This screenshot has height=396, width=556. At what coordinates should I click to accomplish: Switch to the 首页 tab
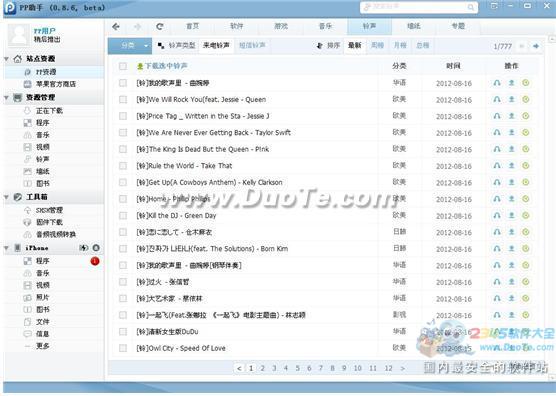coord(193,27)
